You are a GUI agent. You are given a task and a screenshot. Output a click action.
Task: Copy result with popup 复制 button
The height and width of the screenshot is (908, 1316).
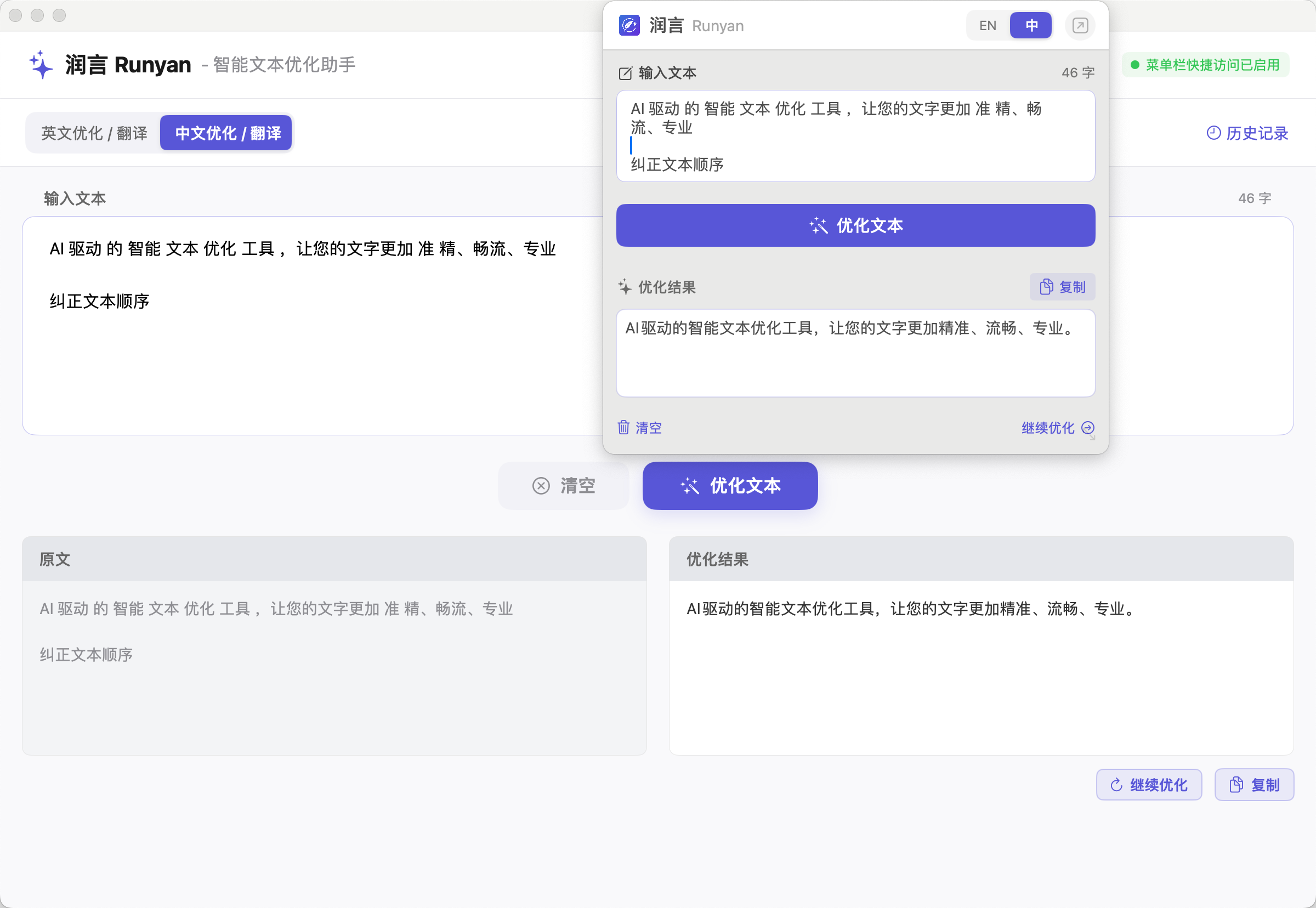tap(1062, 287)
